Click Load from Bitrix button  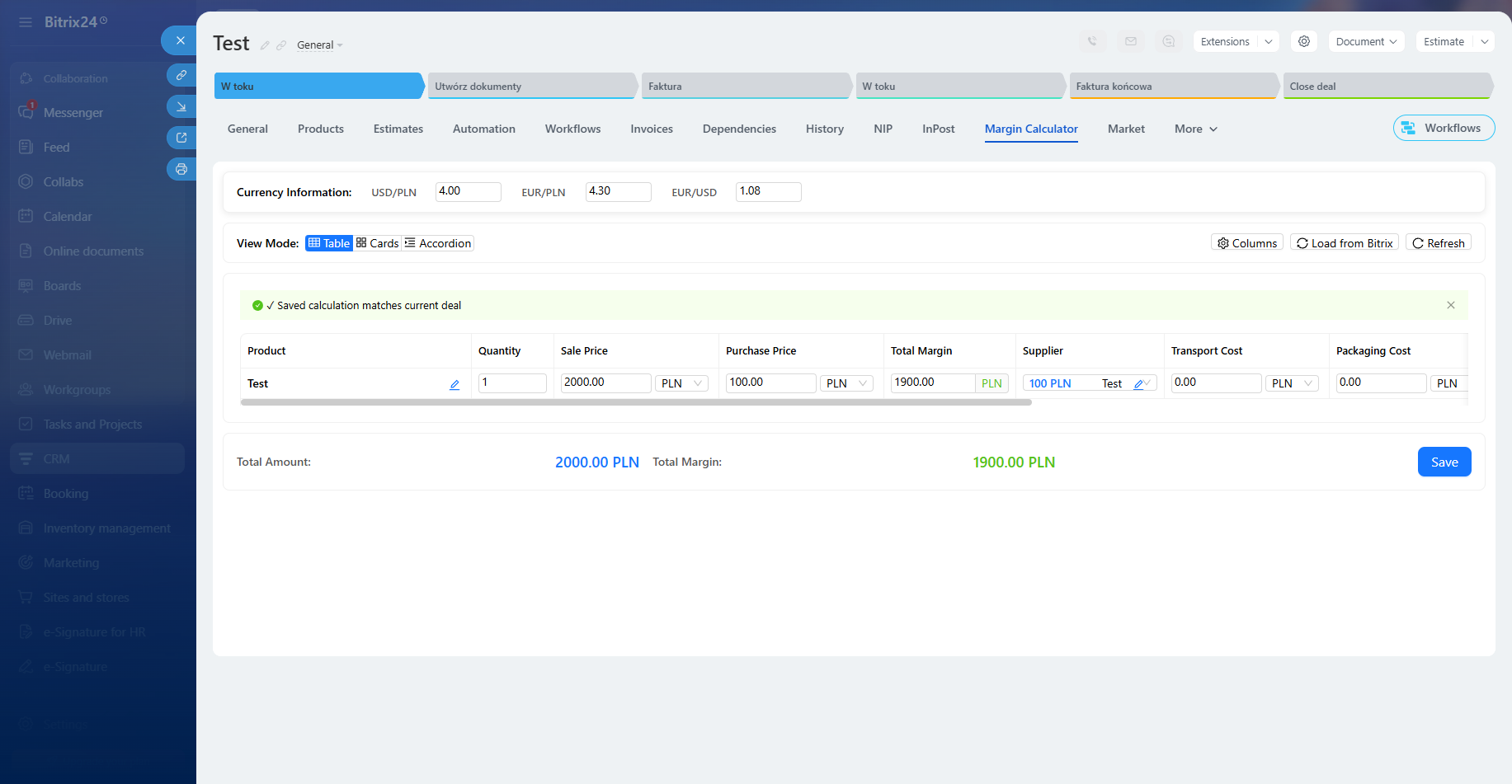[x=1344, y=243]
